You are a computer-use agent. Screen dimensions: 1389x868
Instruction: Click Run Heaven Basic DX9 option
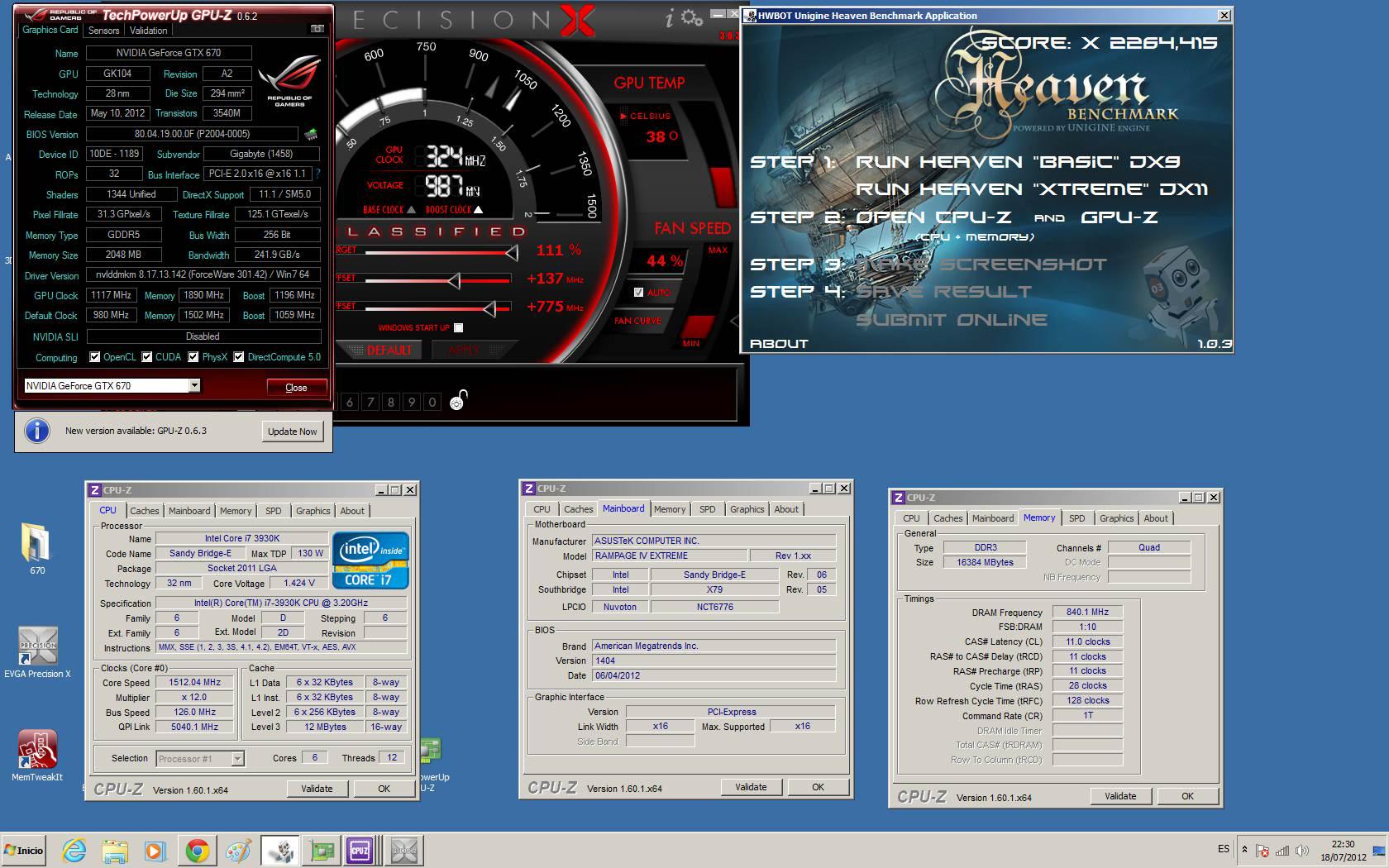pyautogui.click(x=1018, y=162)
